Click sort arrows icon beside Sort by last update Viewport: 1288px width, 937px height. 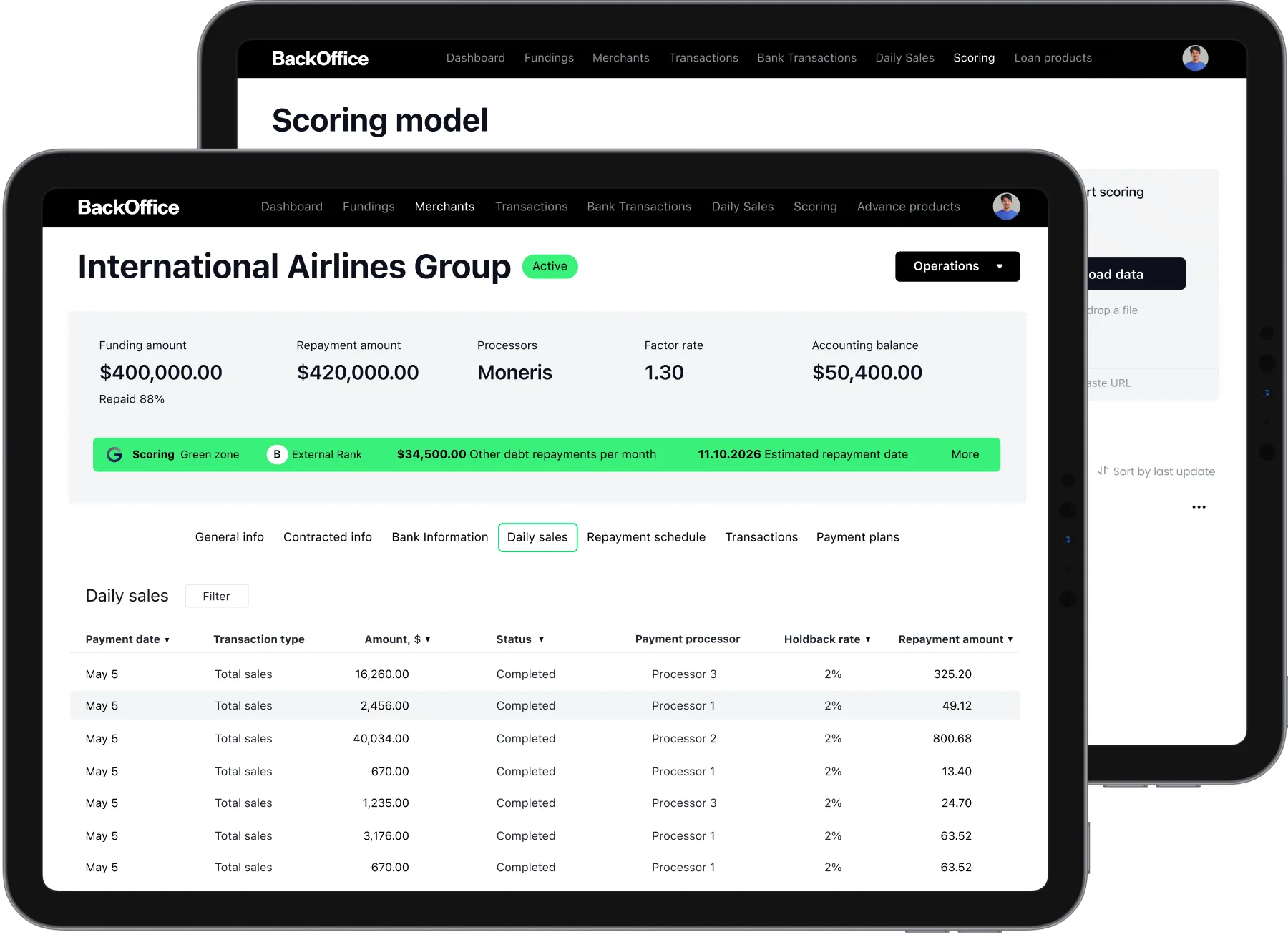1103,471
